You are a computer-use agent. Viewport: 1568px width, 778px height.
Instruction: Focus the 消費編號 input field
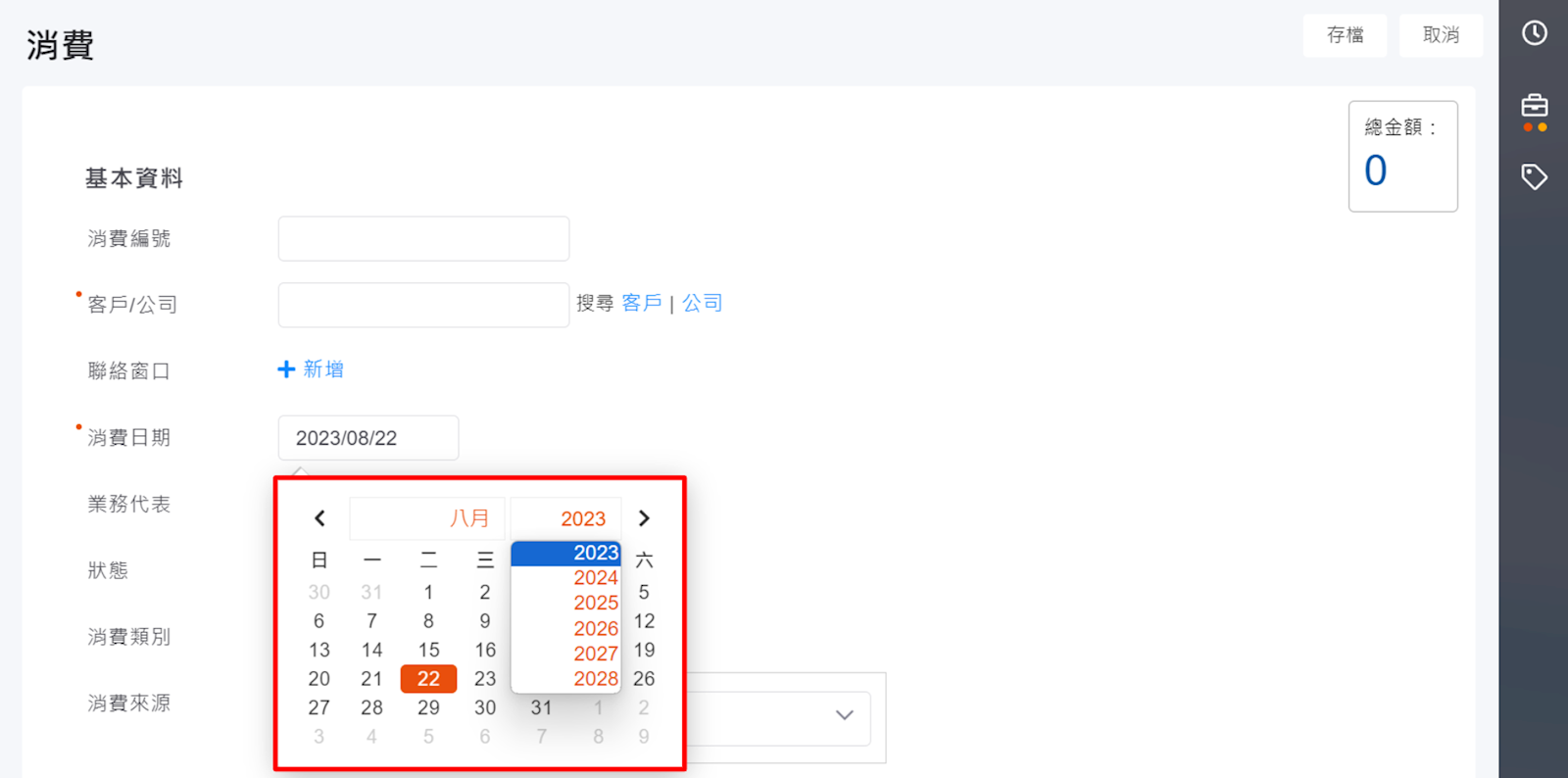423,239
